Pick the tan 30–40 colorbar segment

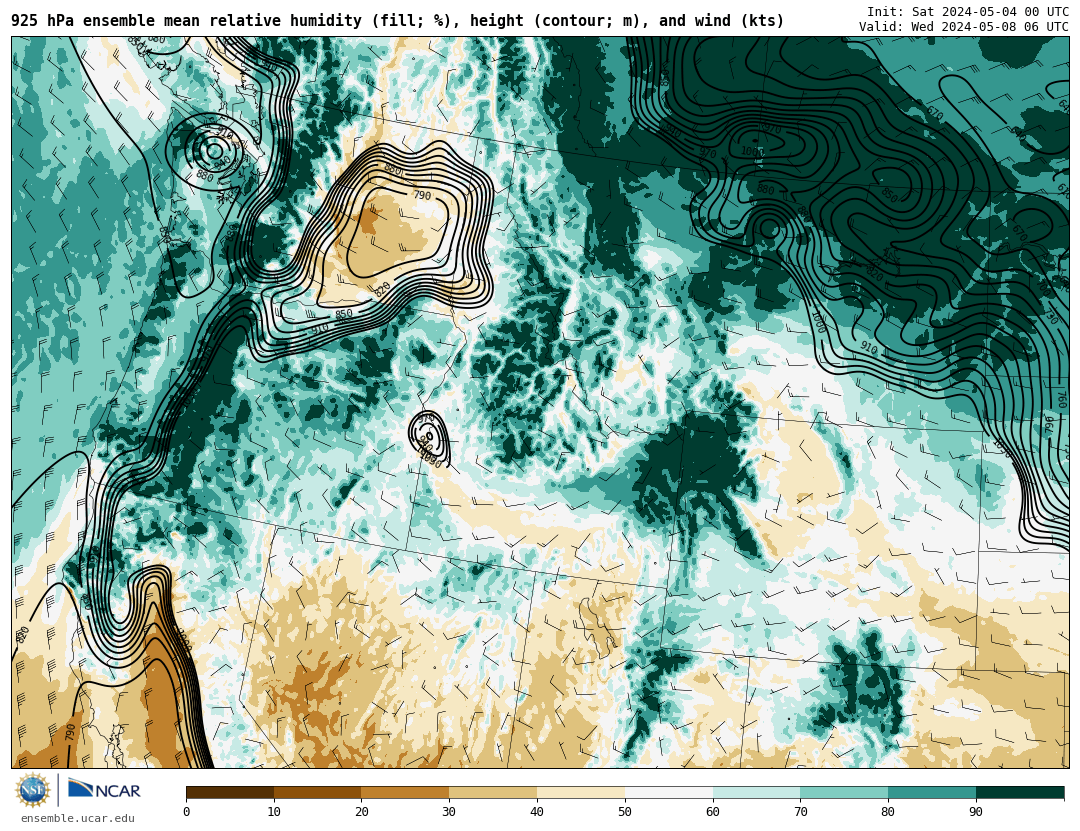493,792
